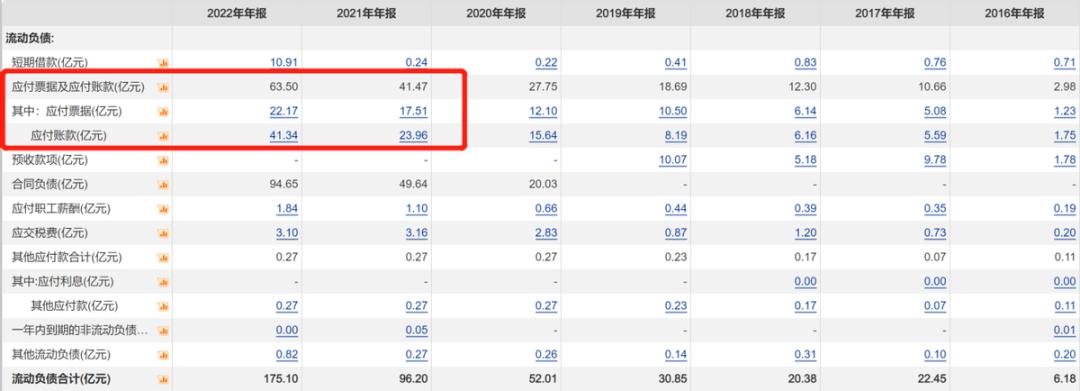Open the 2019 短期借款 value 0.41
Image resolution: width=1080 pixels, height=391 pixels.
[x=676, y=63]
